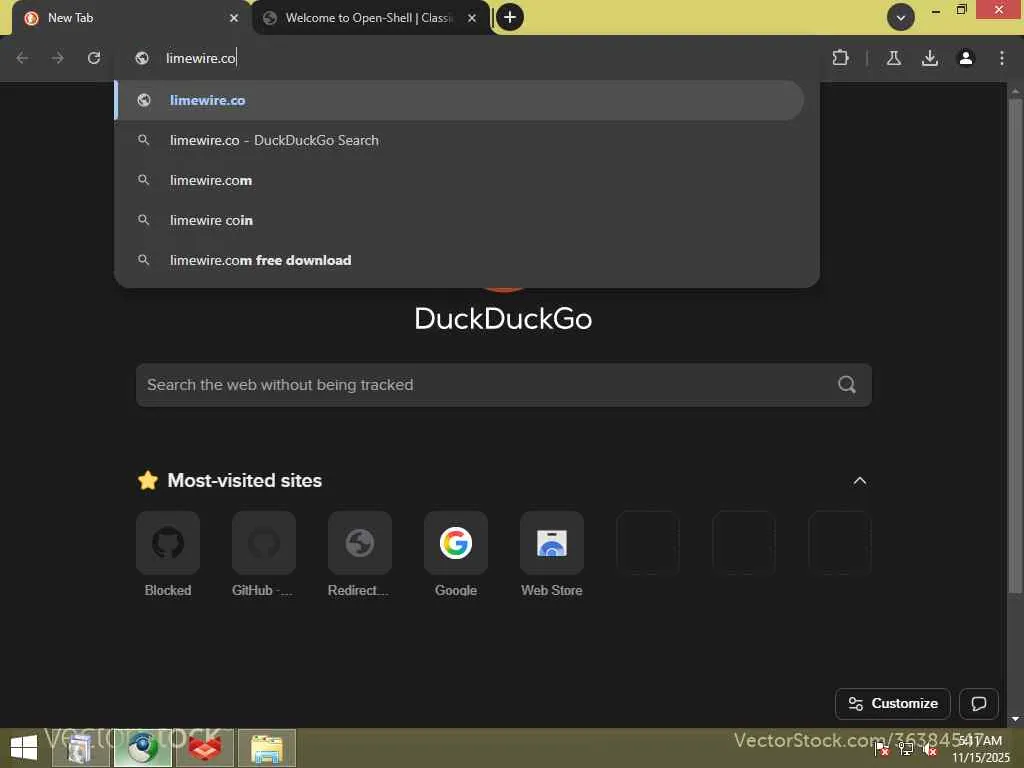
Task: Open the feedback speech bubble button
Action: click(978, 703)
